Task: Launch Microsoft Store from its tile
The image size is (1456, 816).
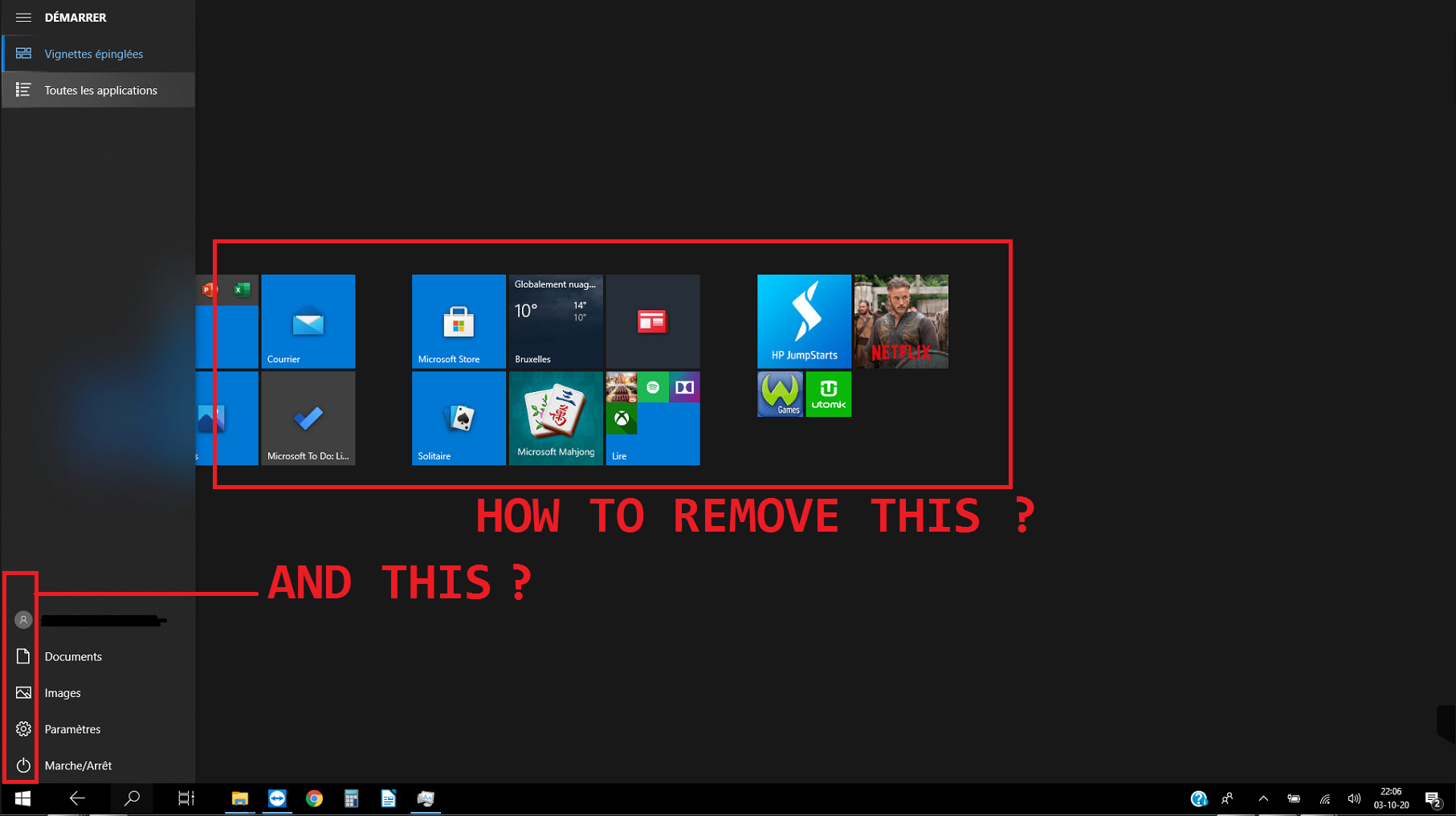Action: click(x=459, y=321)
